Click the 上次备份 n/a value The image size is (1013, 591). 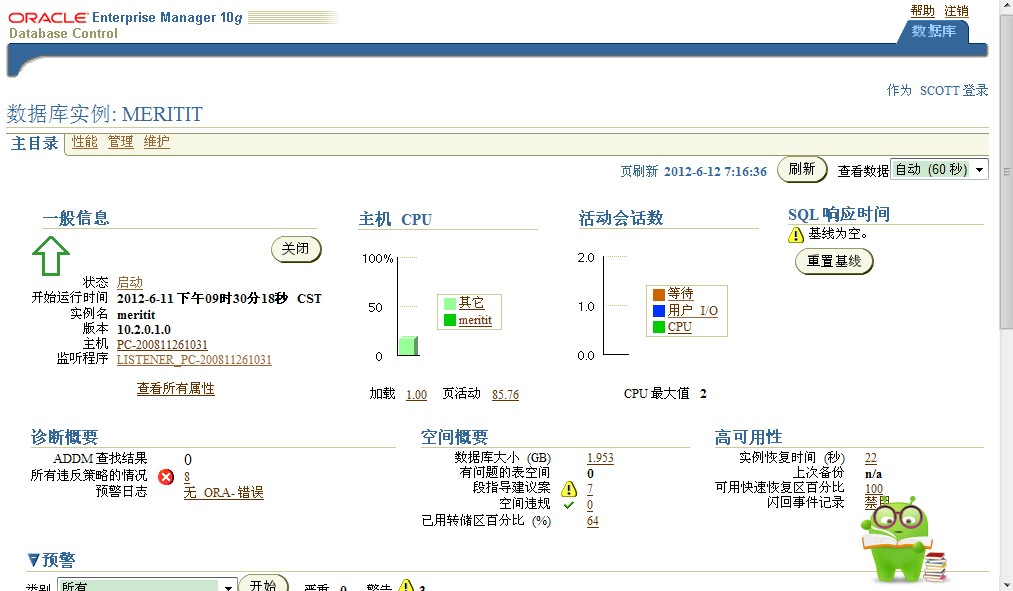pos(873,473)
